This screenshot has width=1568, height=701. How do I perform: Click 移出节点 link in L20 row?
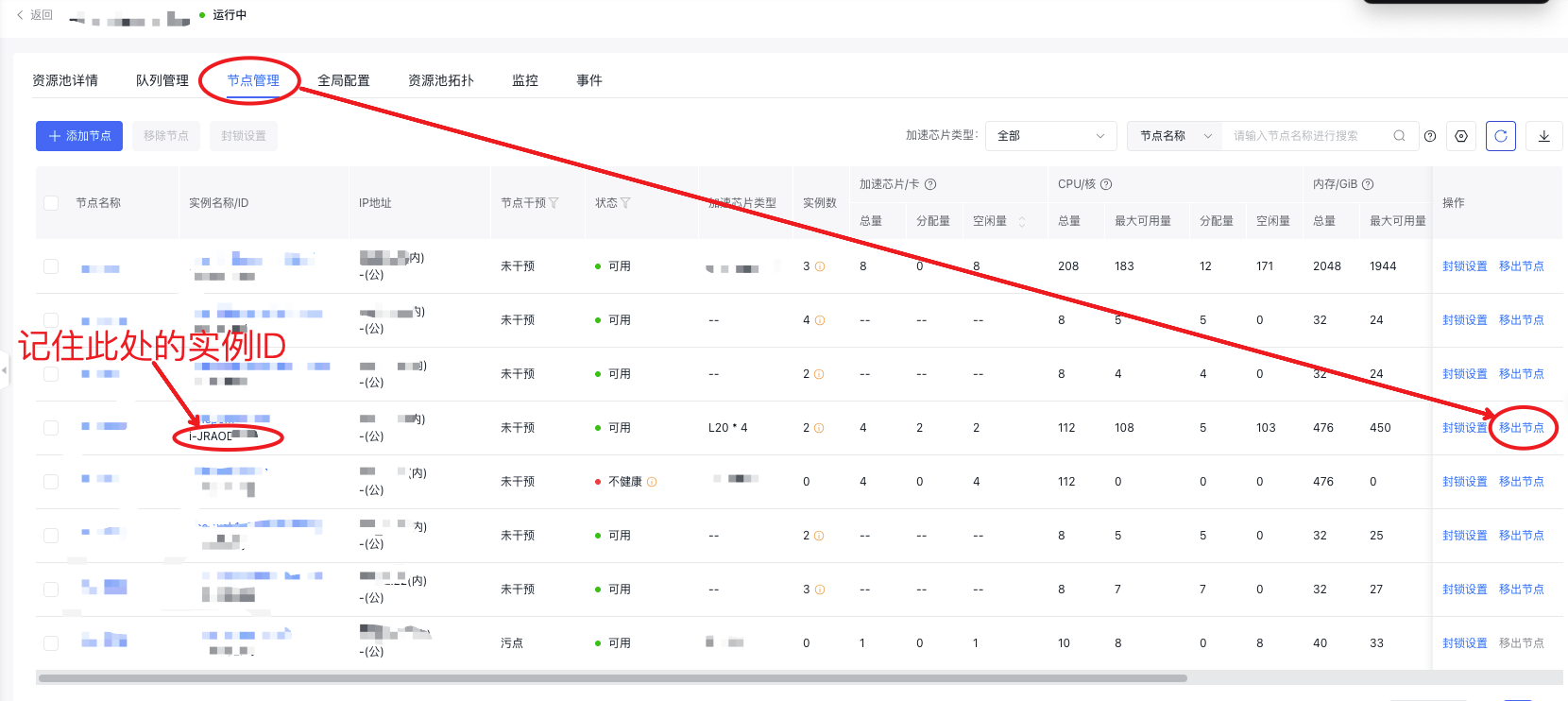click(1521, 428)
